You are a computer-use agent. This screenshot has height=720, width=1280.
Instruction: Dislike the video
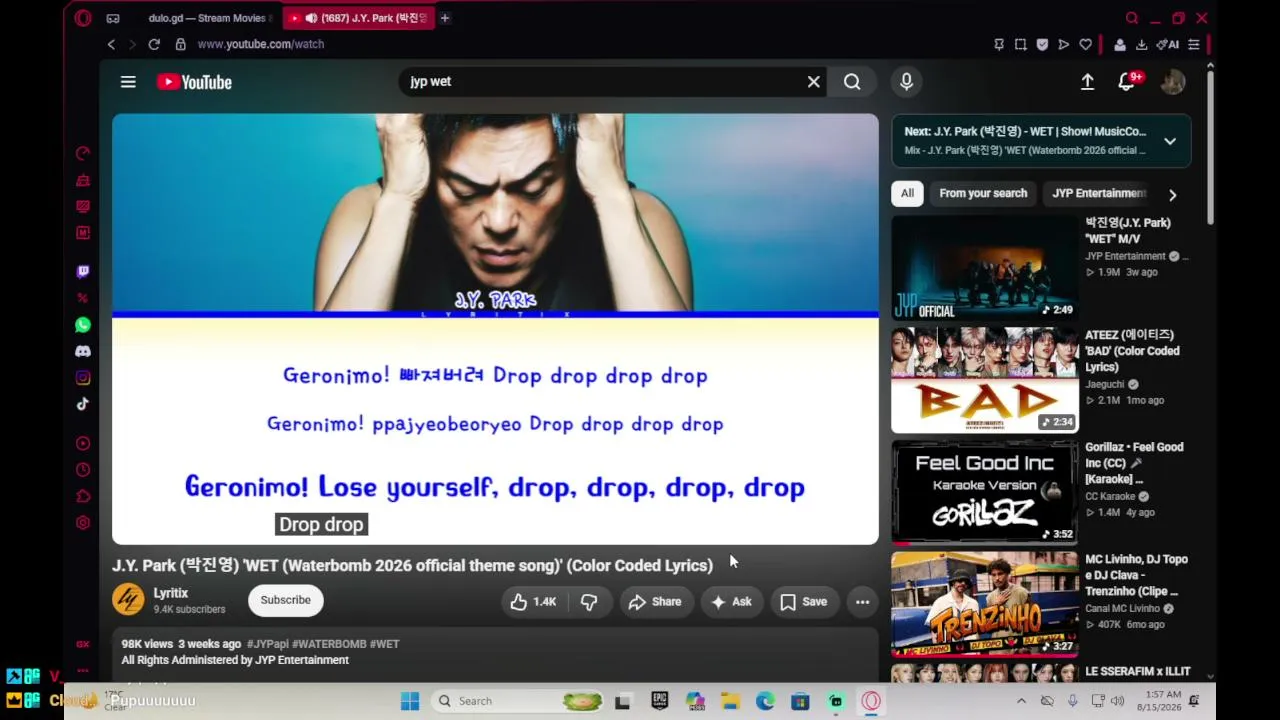(x=589, y=602)
